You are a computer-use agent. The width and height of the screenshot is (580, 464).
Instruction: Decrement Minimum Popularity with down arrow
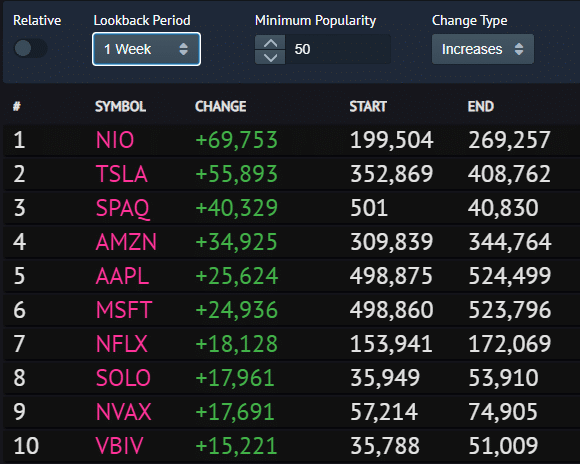click(x=270, y=57)
